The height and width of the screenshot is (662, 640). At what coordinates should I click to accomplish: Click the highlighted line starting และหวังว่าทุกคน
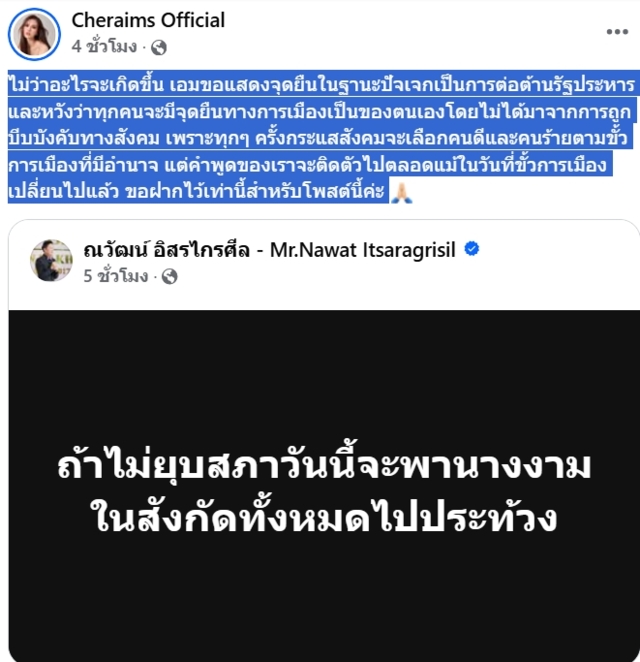320,111
